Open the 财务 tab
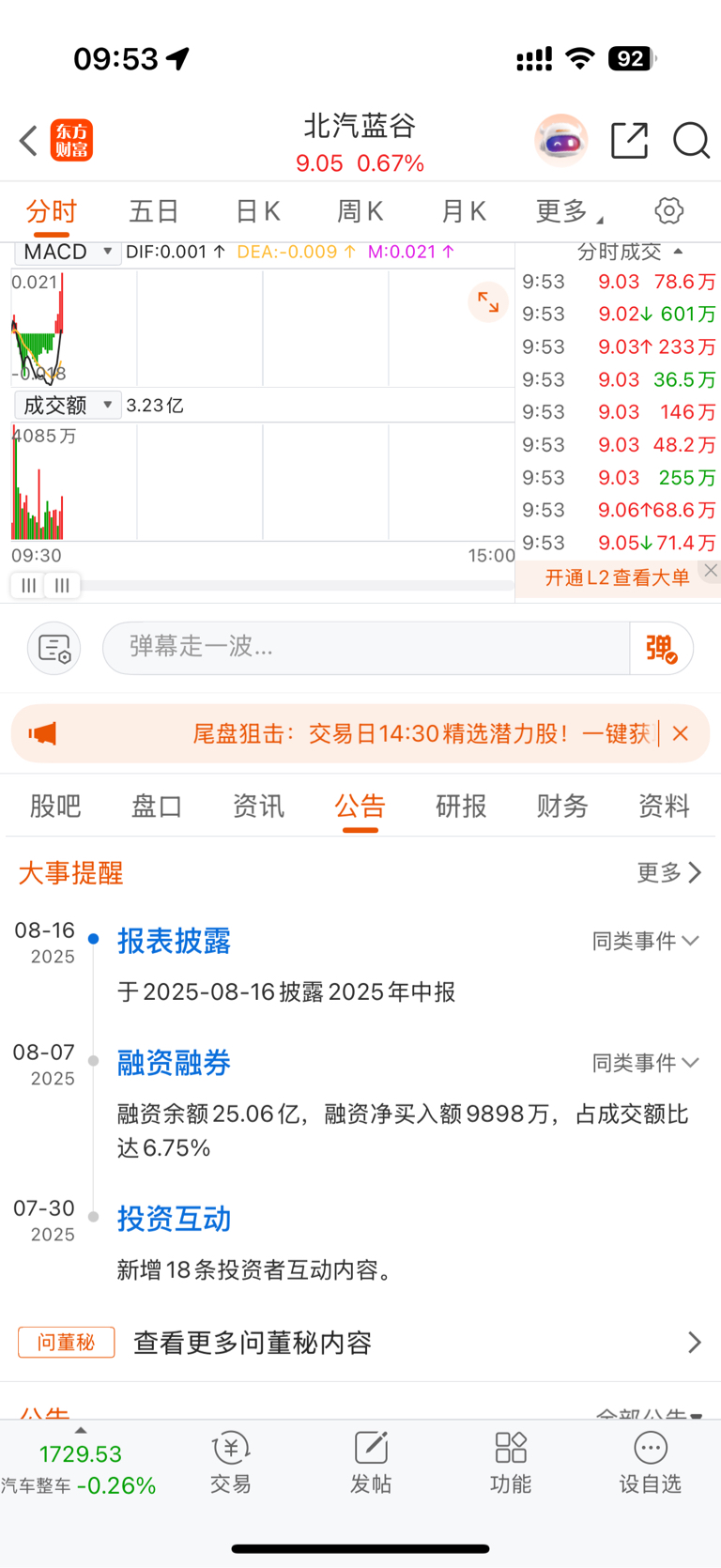 point(562,806)
